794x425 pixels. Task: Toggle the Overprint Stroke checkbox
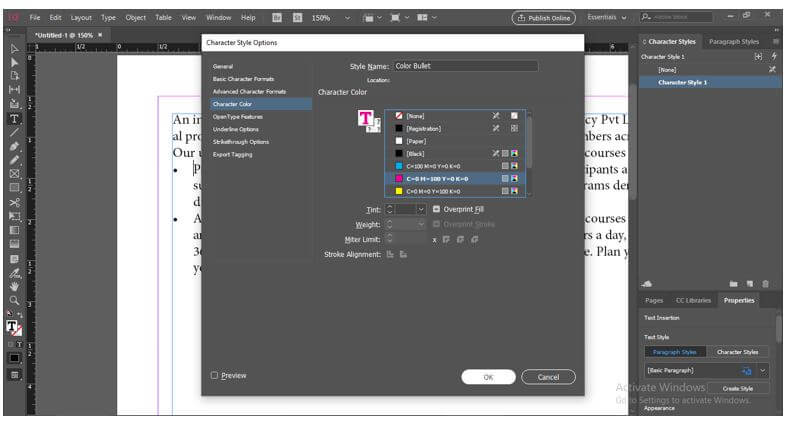(436, 224)
